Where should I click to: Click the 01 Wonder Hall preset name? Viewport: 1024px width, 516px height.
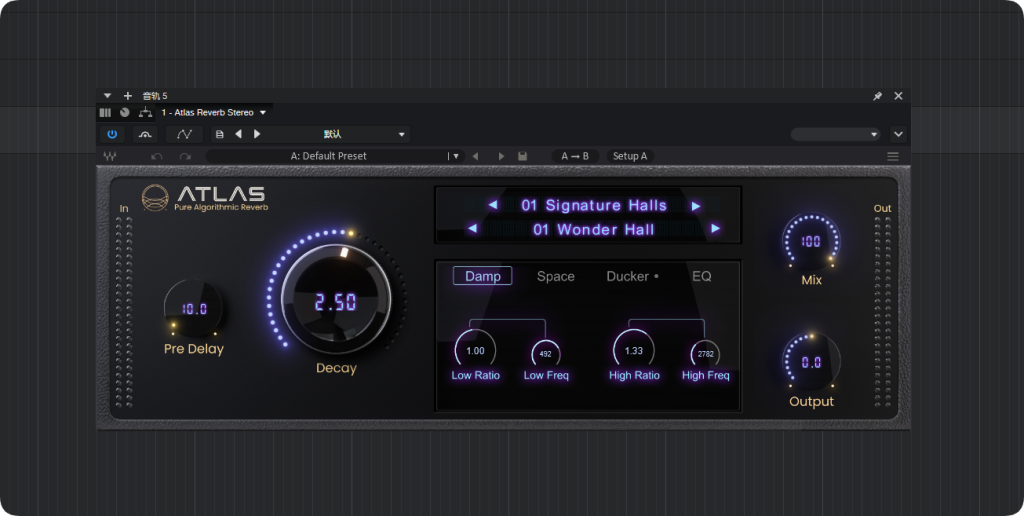coord(594,229)
